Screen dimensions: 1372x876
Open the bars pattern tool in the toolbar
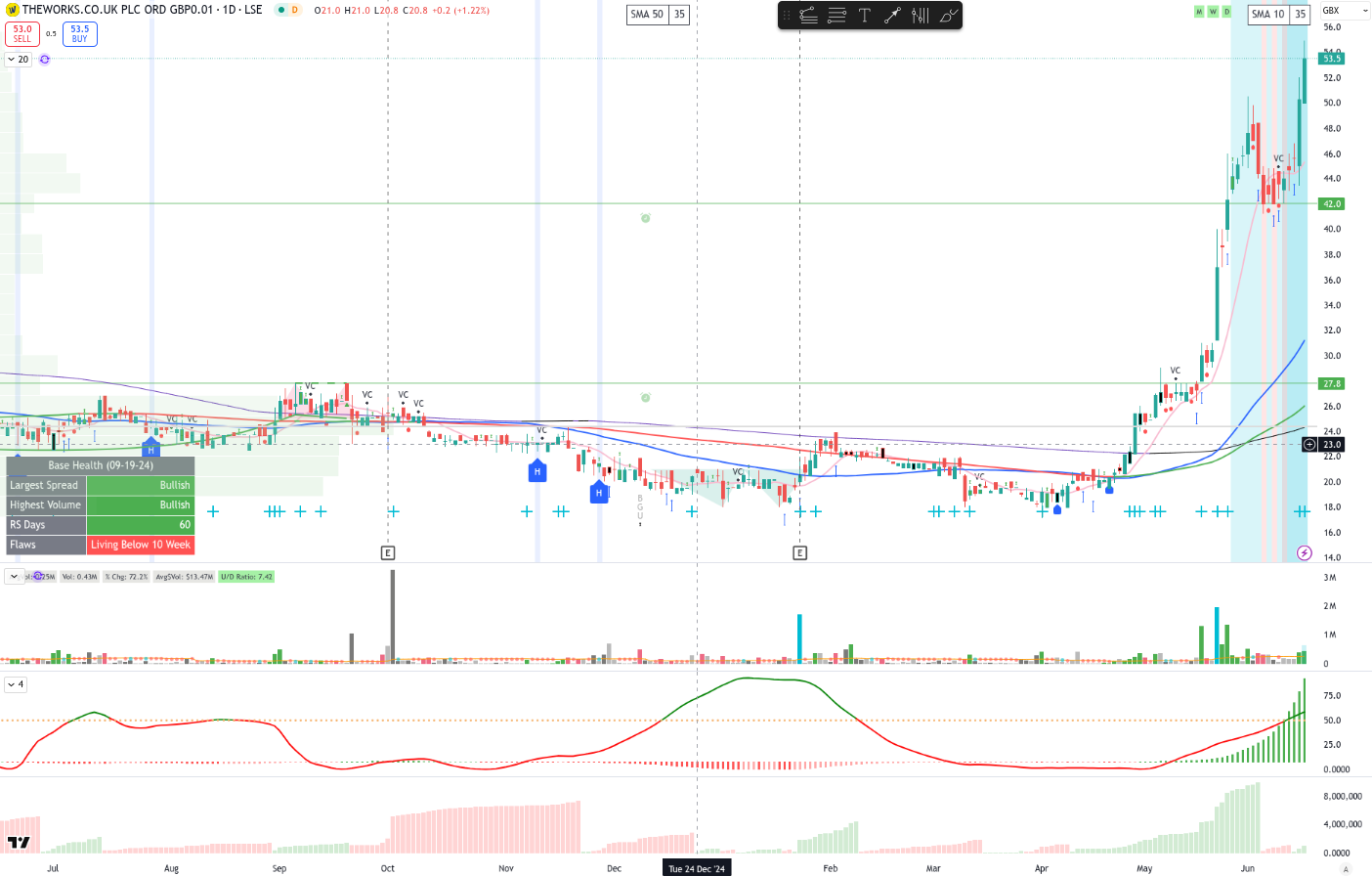[x=920, y=16]
